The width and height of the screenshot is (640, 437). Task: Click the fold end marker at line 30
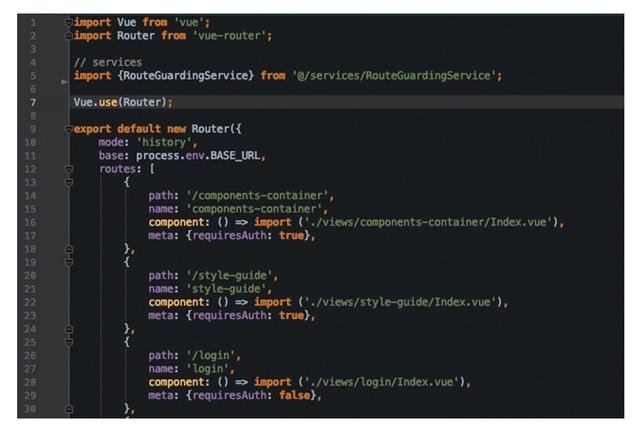tap(69, 409)
